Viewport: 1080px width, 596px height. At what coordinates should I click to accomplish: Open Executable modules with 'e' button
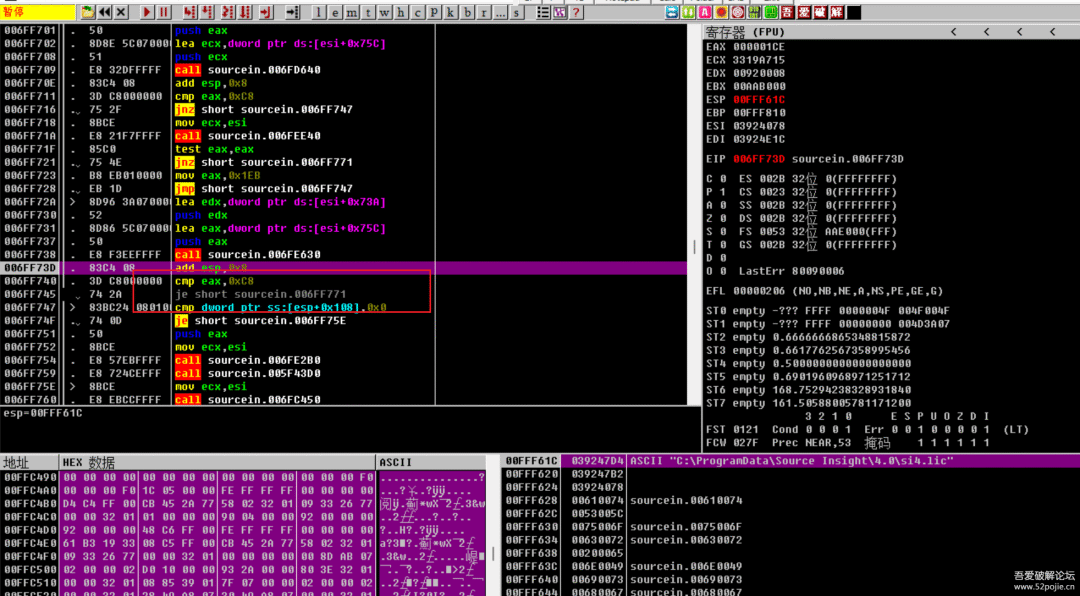336,12
